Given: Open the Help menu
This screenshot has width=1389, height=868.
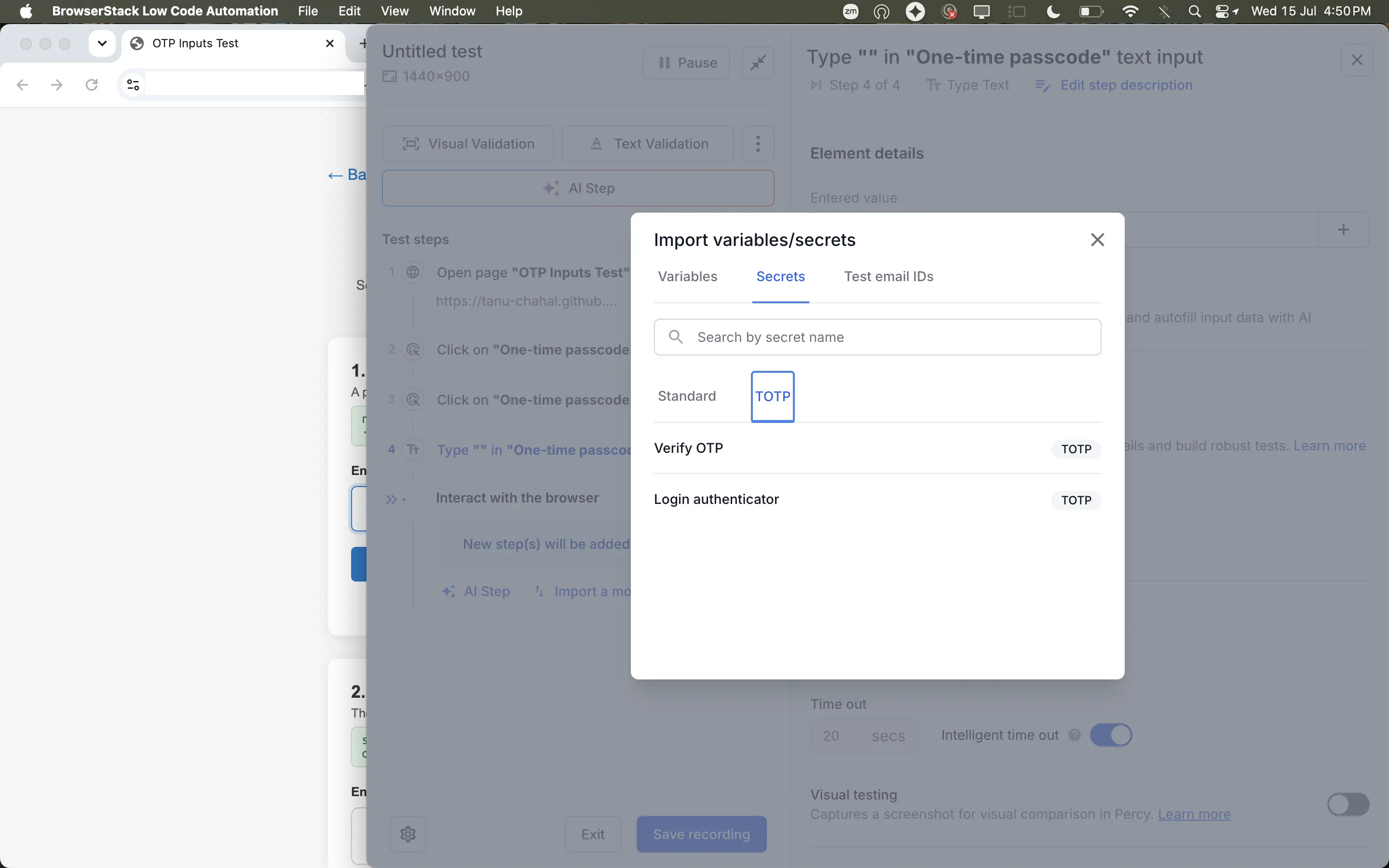Looking at the screenshot, I should pos(508,11).
